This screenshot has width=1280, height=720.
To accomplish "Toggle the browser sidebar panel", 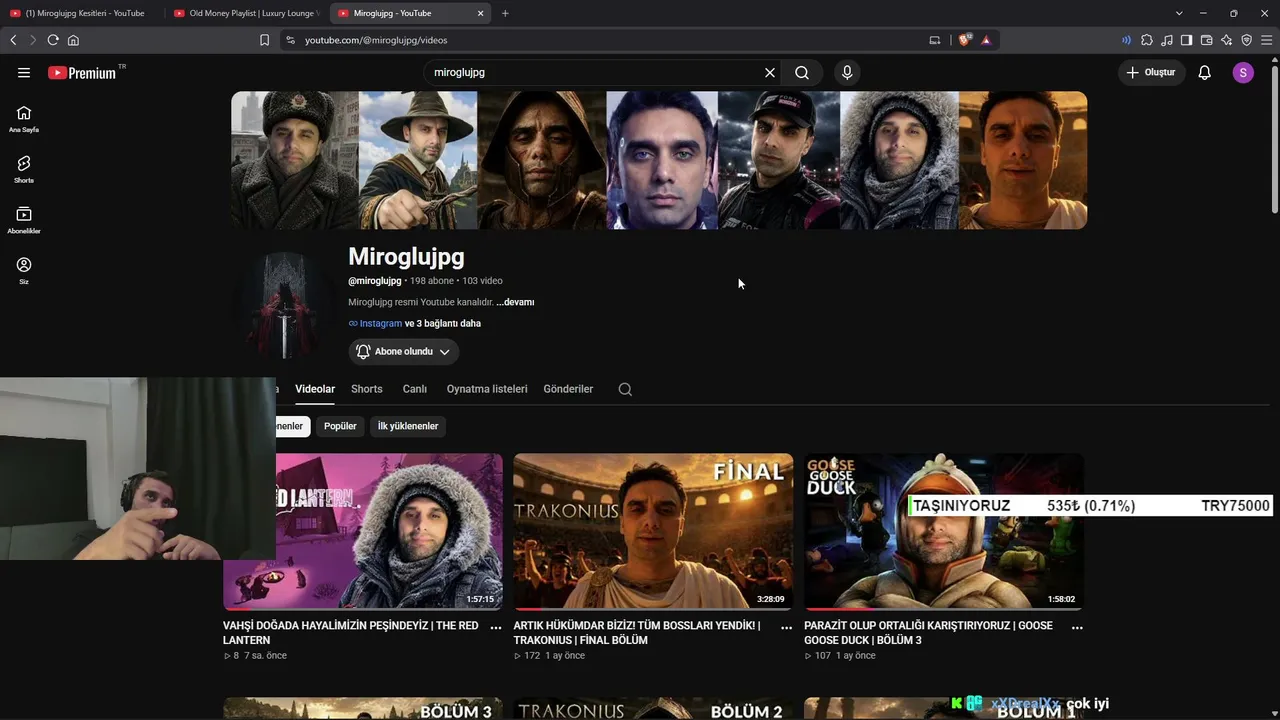I will (1186, 40).
